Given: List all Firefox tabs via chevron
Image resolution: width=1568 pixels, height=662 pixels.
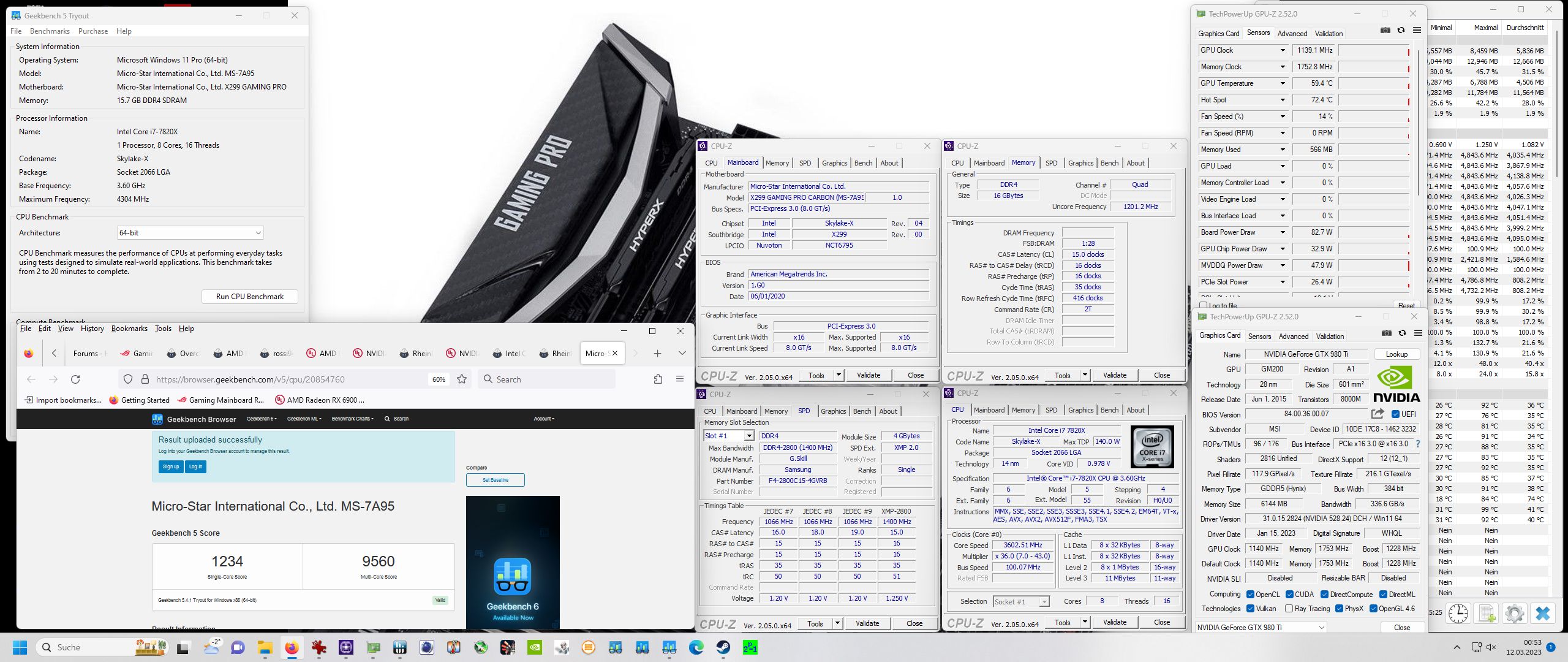Looking at the screenshot, I should [682, 353].
